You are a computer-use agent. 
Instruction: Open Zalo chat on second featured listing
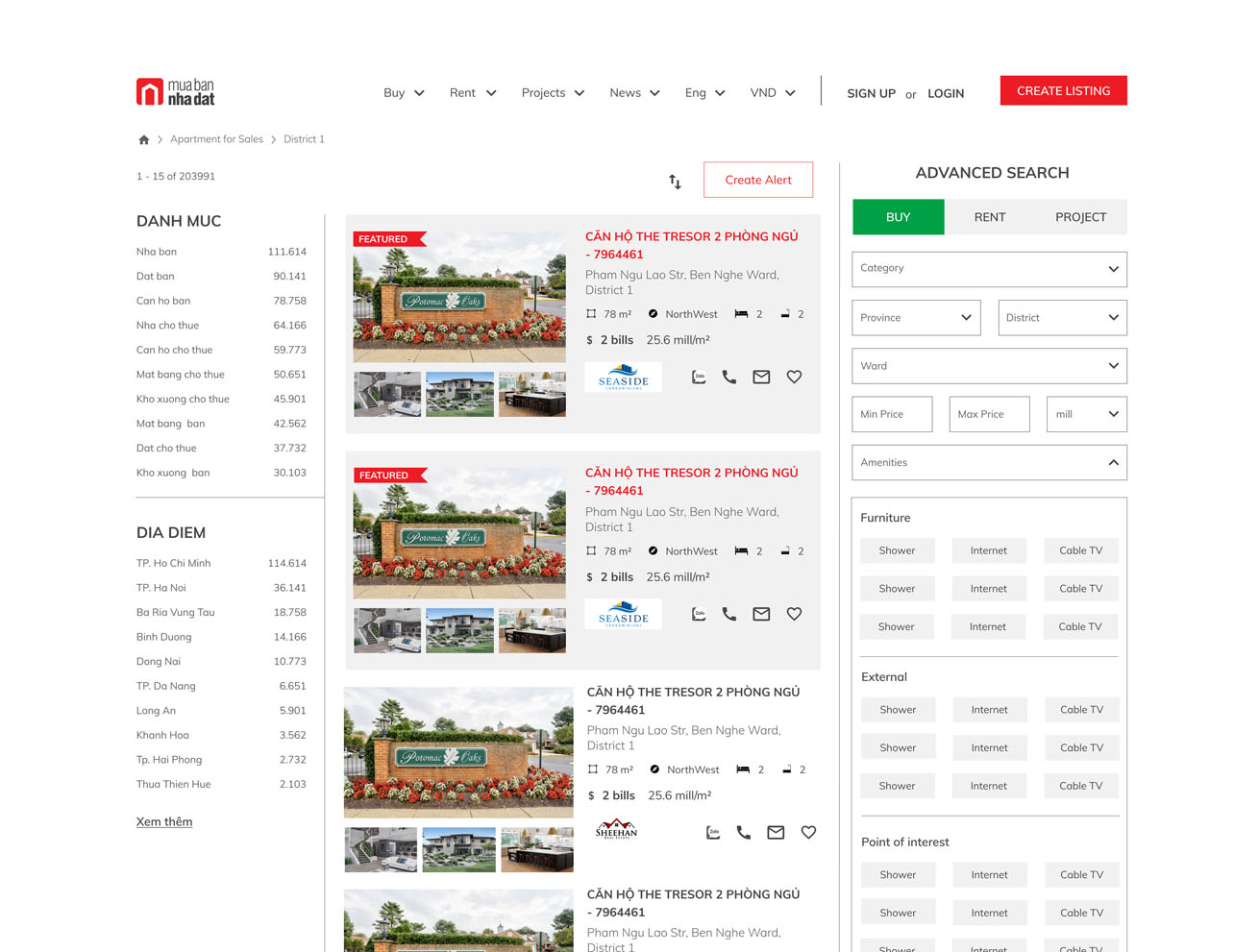tap(699, 614)
